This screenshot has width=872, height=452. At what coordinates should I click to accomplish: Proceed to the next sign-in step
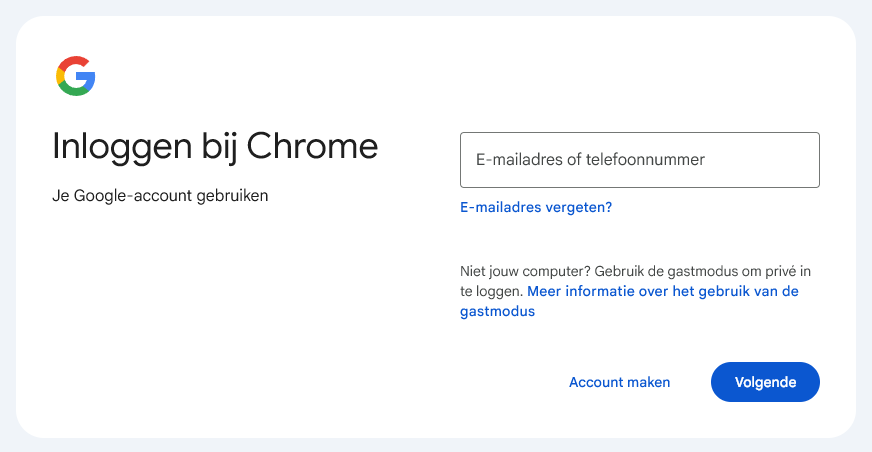pyautogui.click(x=765, y=382)
